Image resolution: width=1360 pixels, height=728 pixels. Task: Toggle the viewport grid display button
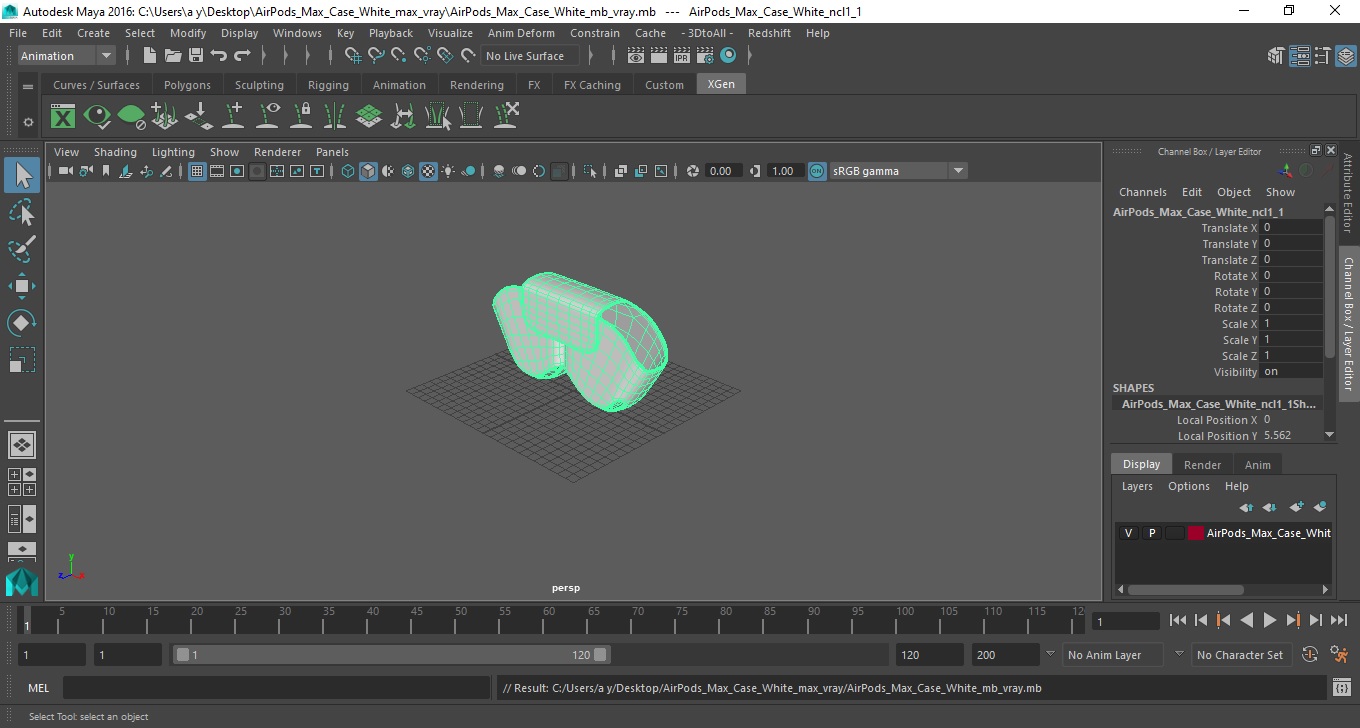click(x=197, y=171)
